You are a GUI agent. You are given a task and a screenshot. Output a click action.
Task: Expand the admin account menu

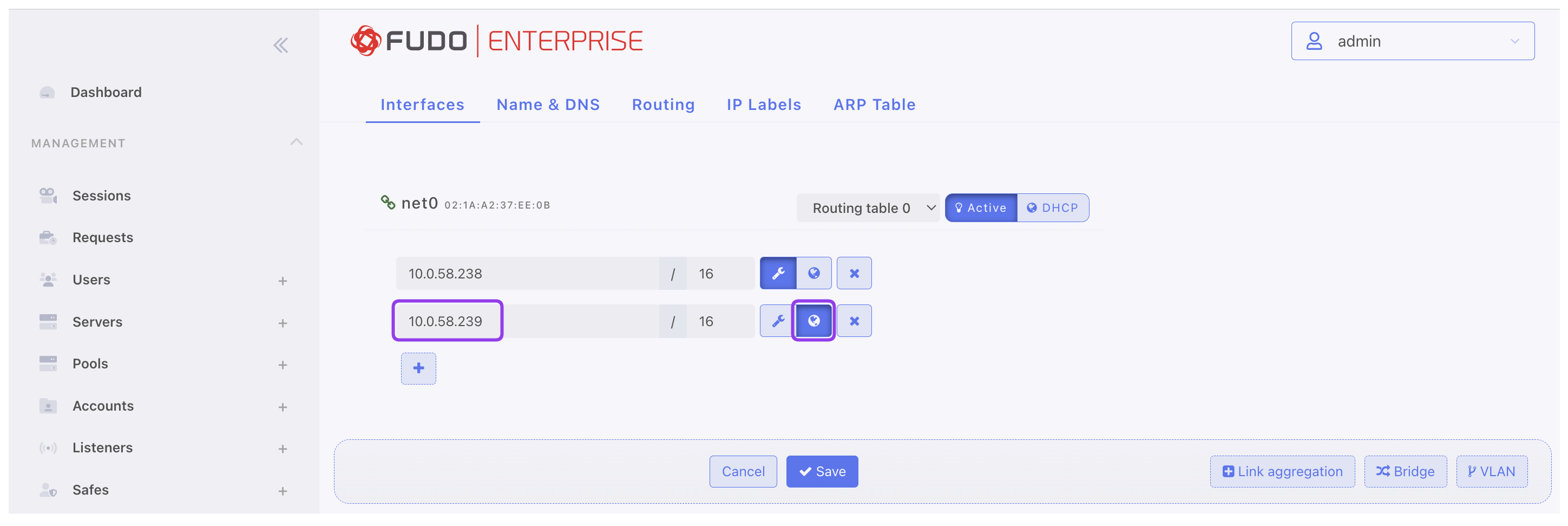pyautogui.click(x=1412, y=41)
